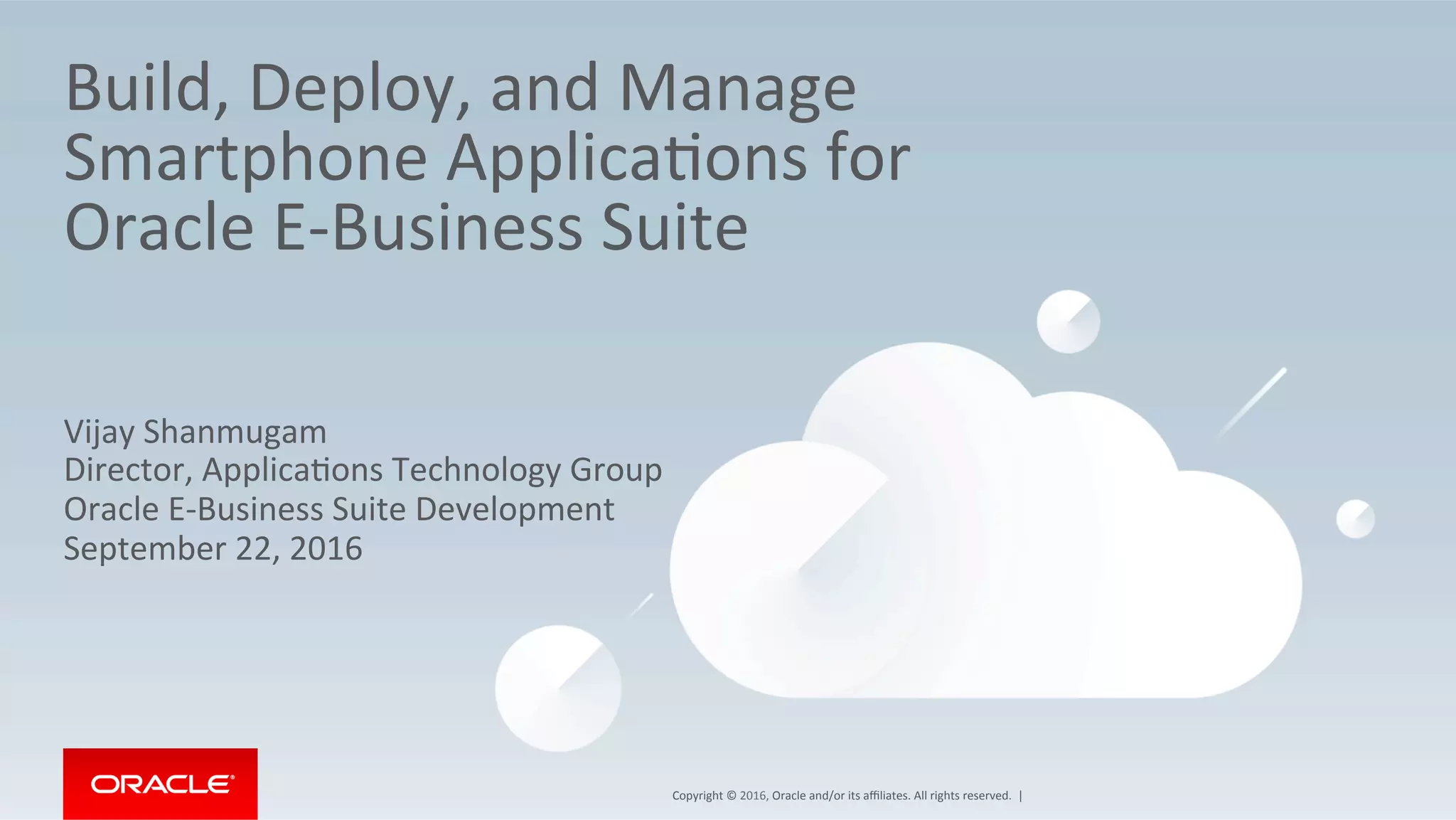Click presenter name Vijay Shanmugam
The width and height of the screenshot is (1456, 820).
pos(196,432)
